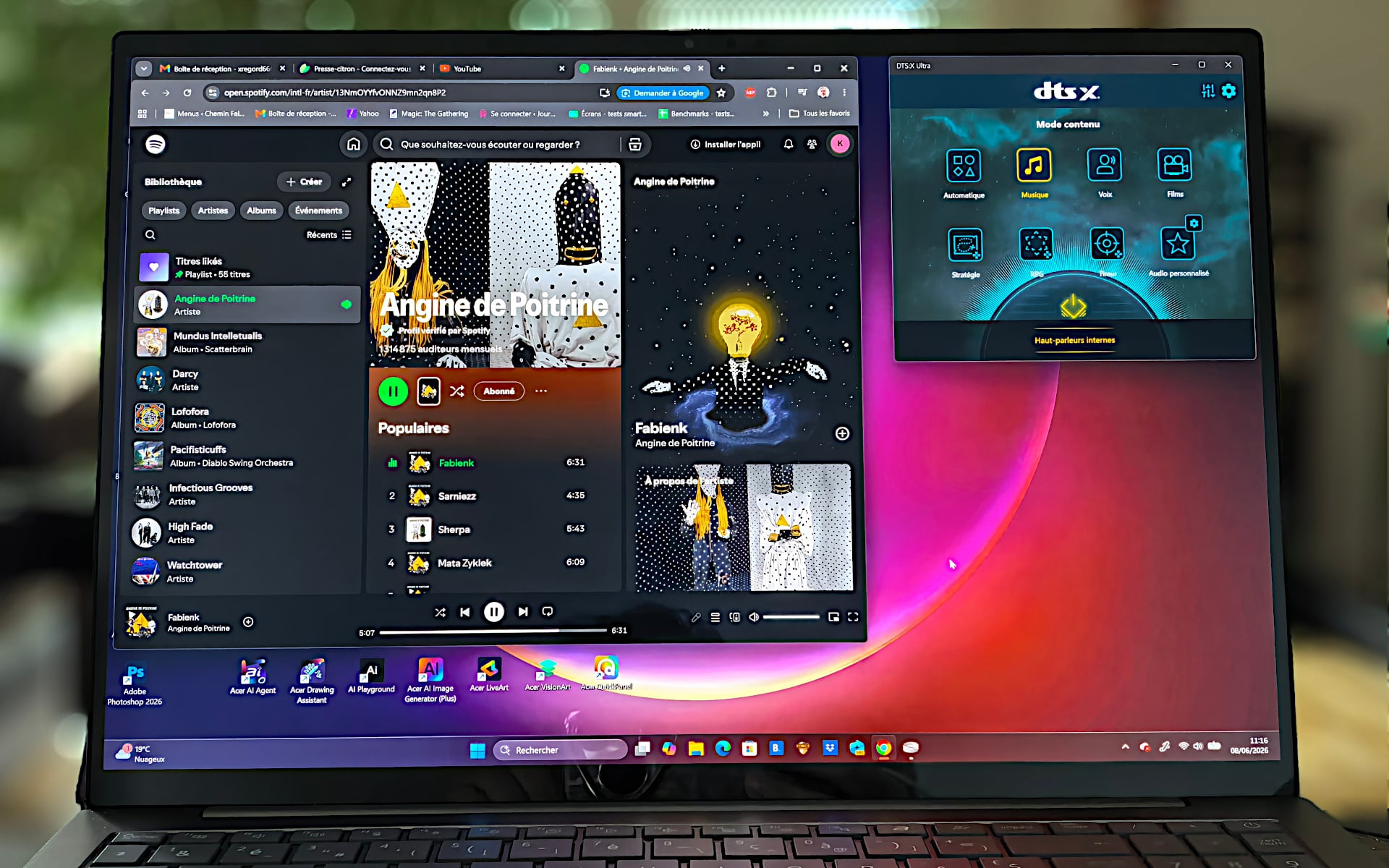
Task: Open the mini player icon
Action: [833, 617]
